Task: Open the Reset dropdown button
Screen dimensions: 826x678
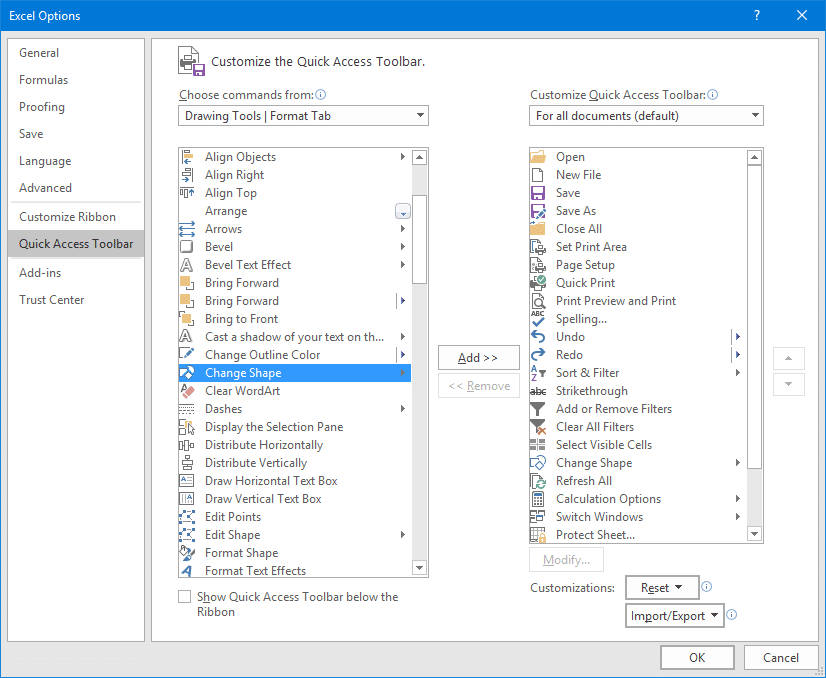Action: 661,588
